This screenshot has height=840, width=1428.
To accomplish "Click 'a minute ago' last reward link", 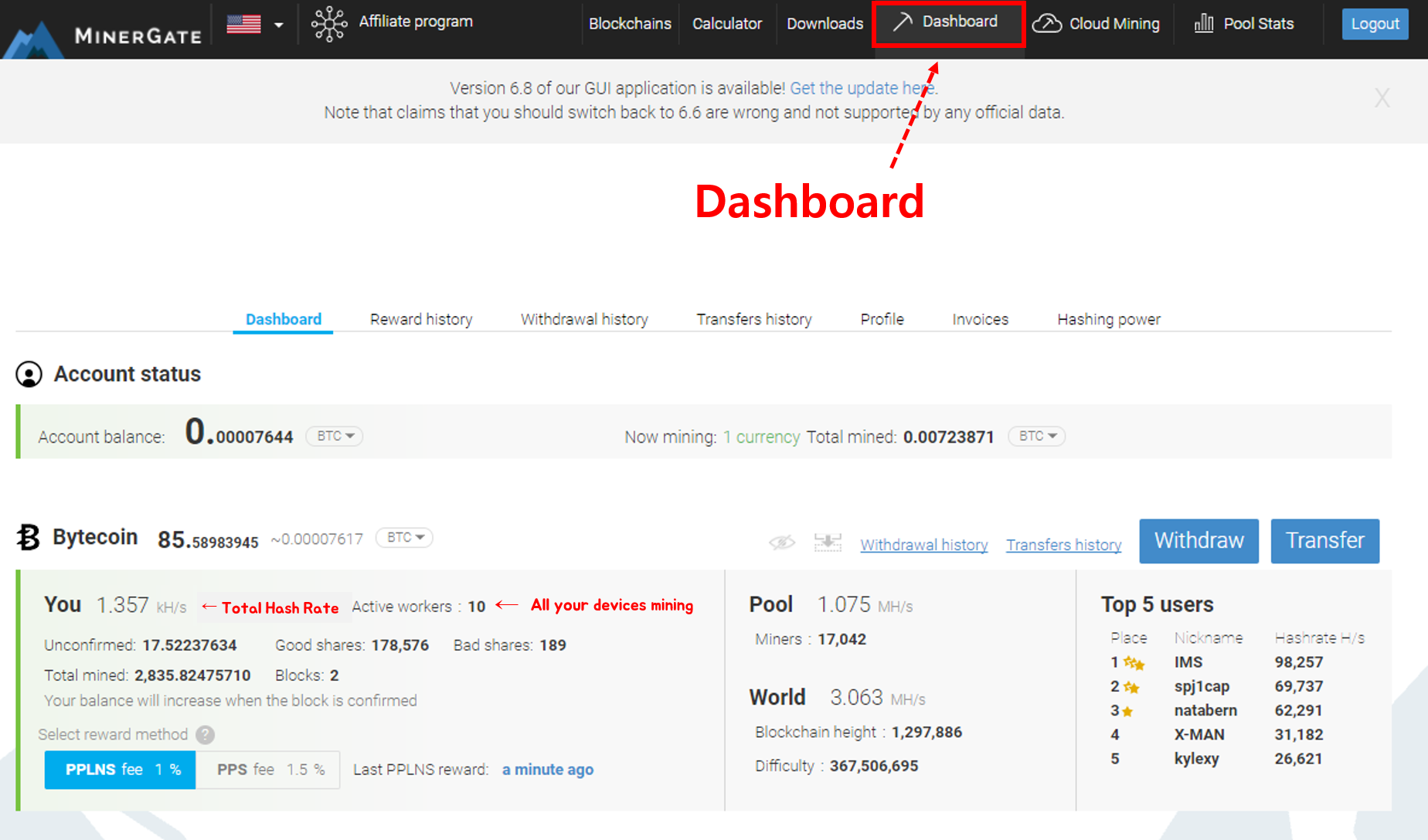I will point(548,770).
